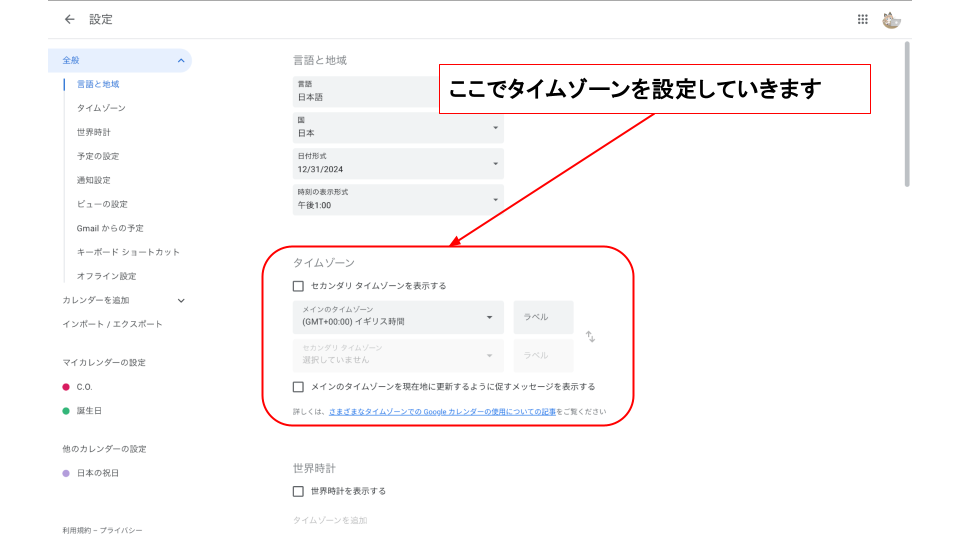This screenshot has height=540, width=960.
Task: Check the 世界時計を表示する checkbox
Action: [298, 491]
